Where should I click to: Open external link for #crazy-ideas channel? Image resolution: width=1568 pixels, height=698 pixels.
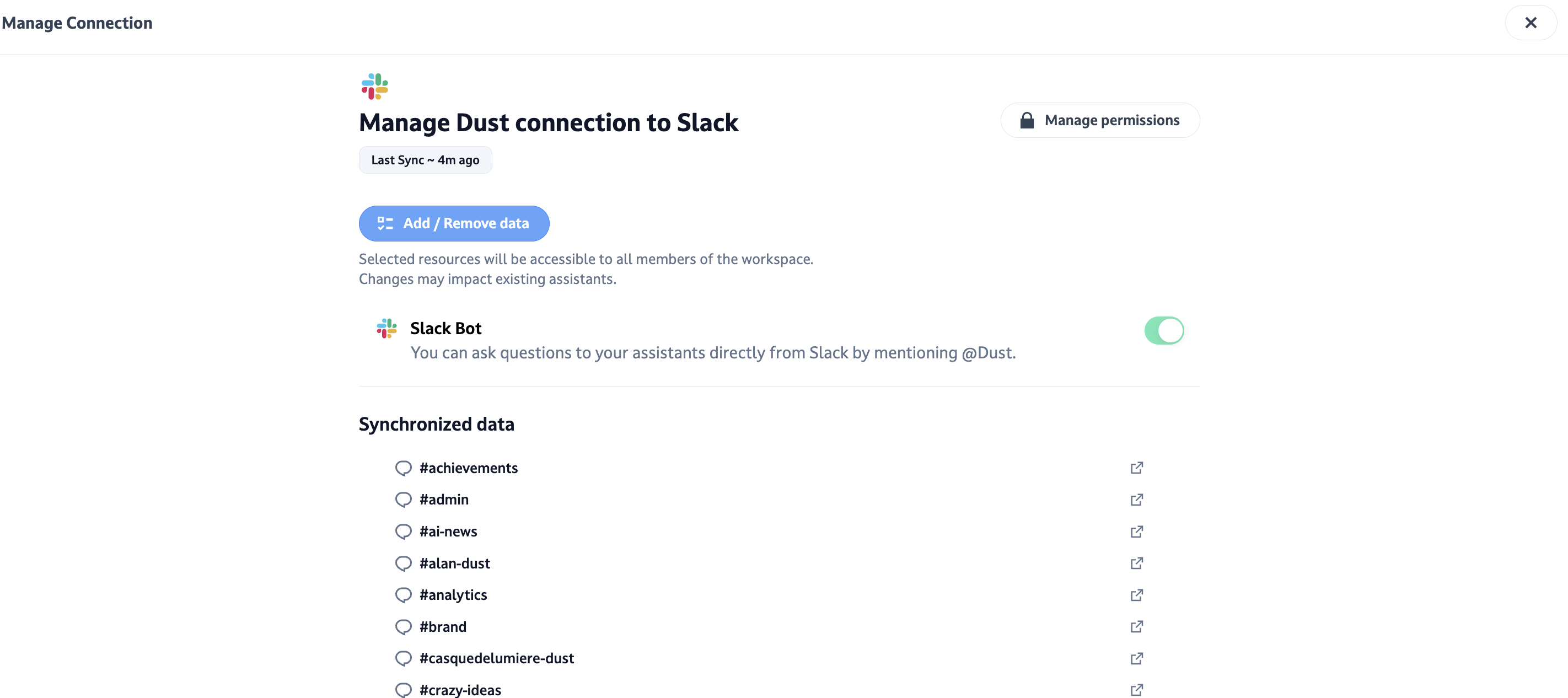1136,690
